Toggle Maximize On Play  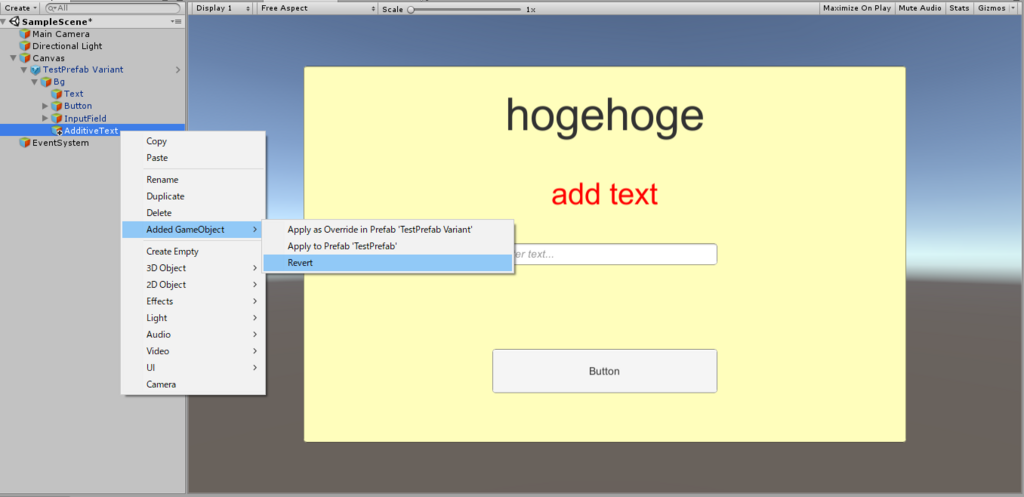point(857,8)
